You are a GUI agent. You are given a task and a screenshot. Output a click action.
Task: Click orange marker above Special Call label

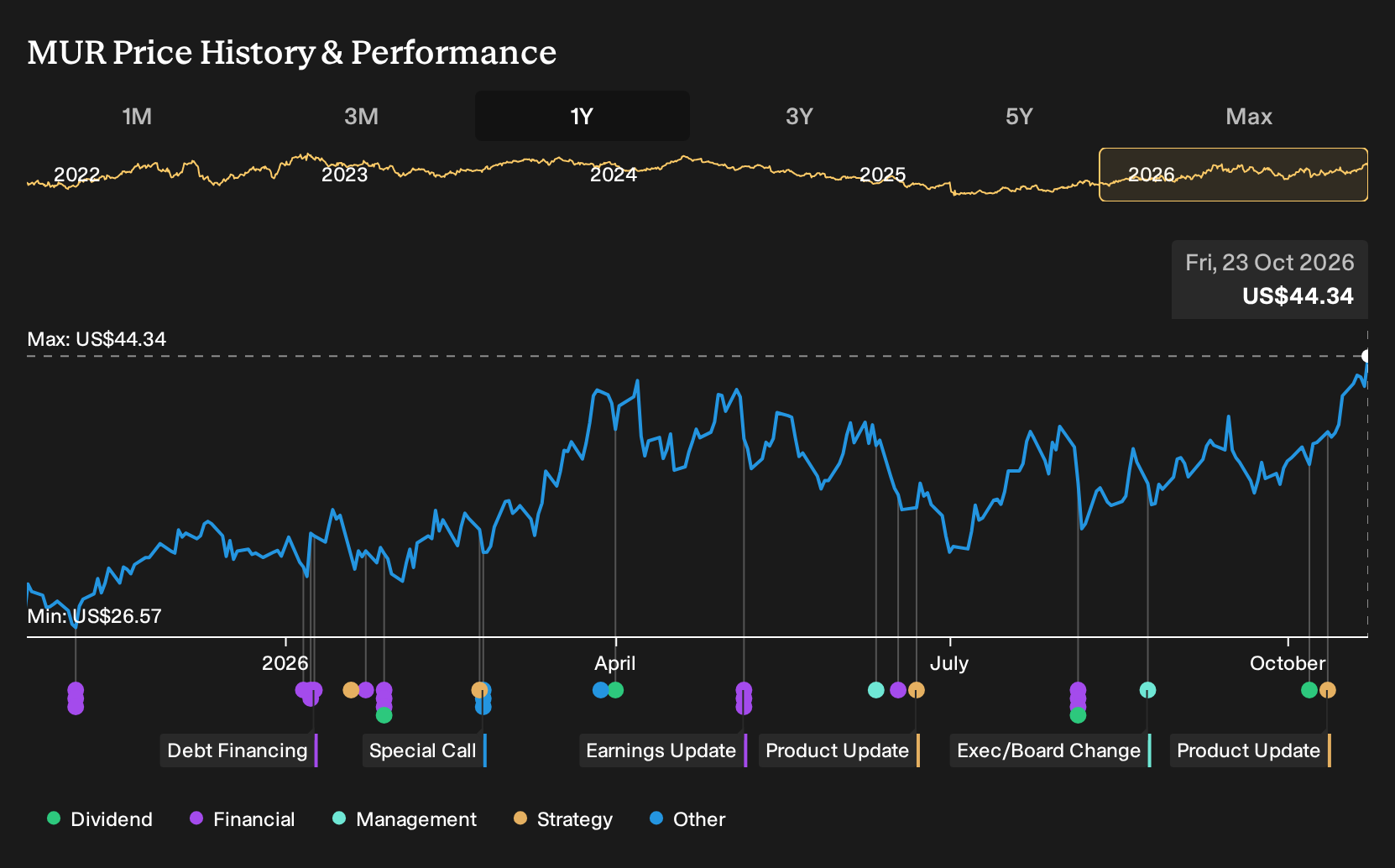click(x=478, y=690)
